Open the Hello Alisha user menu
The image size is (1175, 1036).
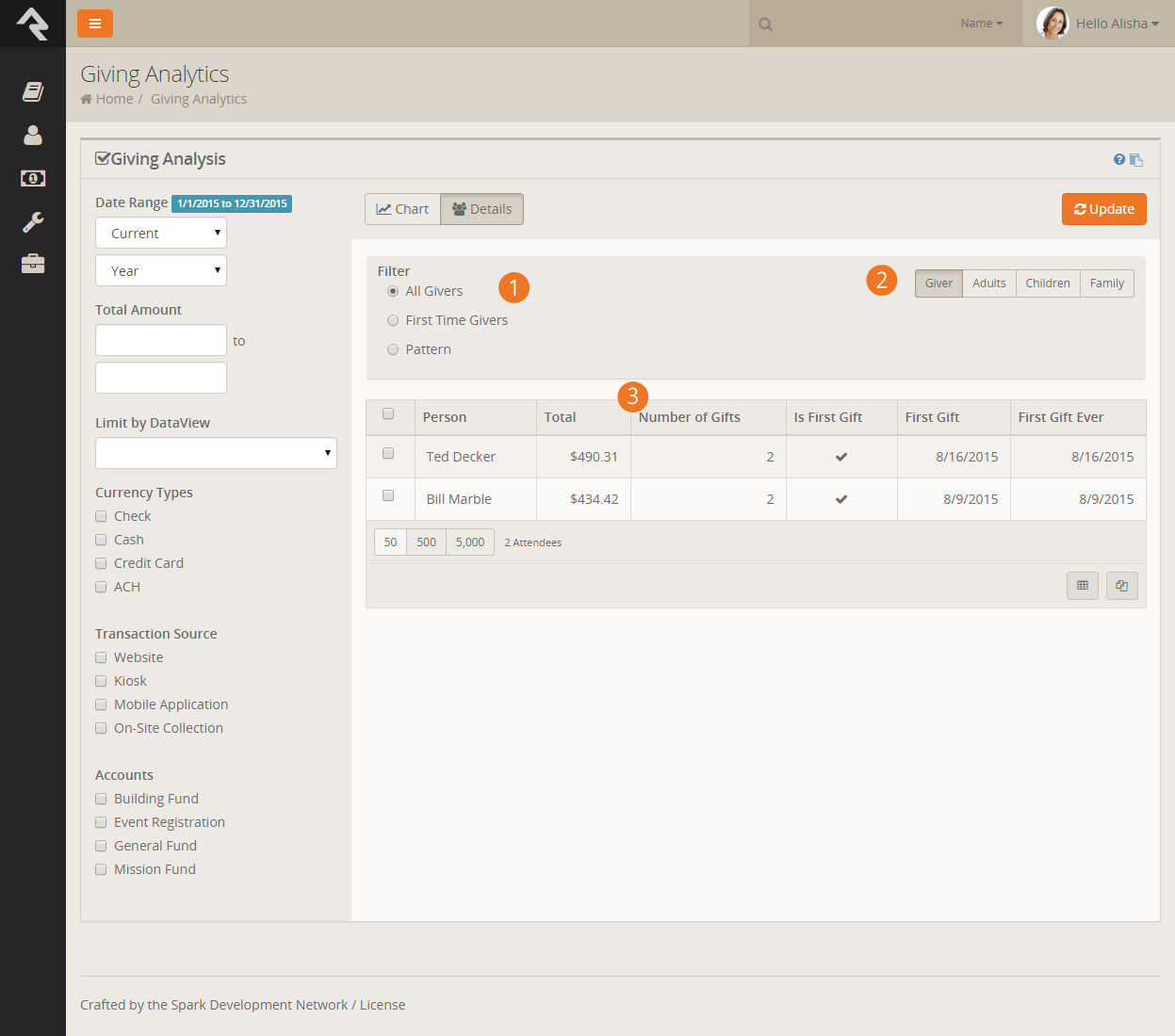click(1099, 24)
